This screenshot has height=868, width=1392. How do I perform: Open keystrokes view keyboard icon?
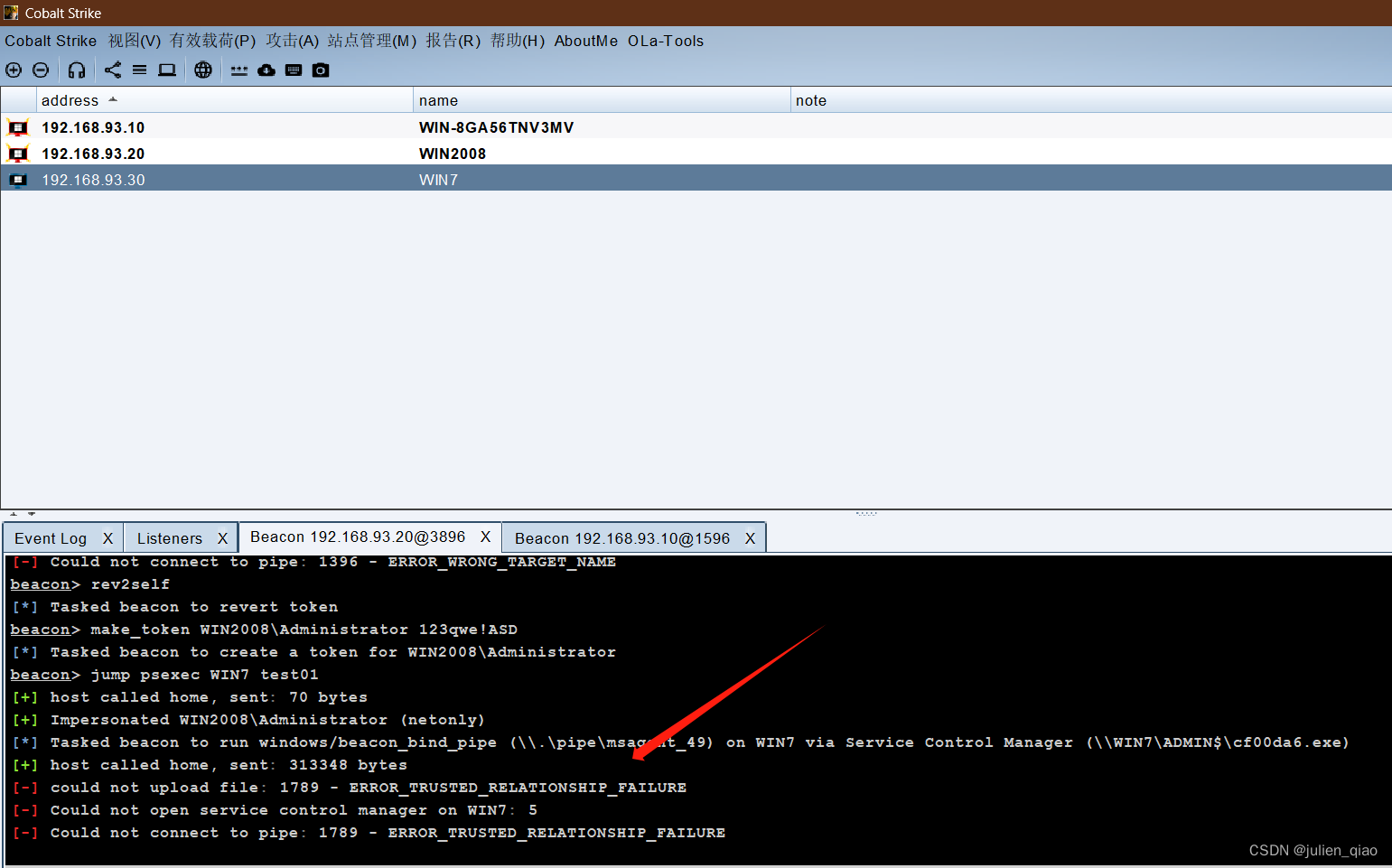(294, 70)
